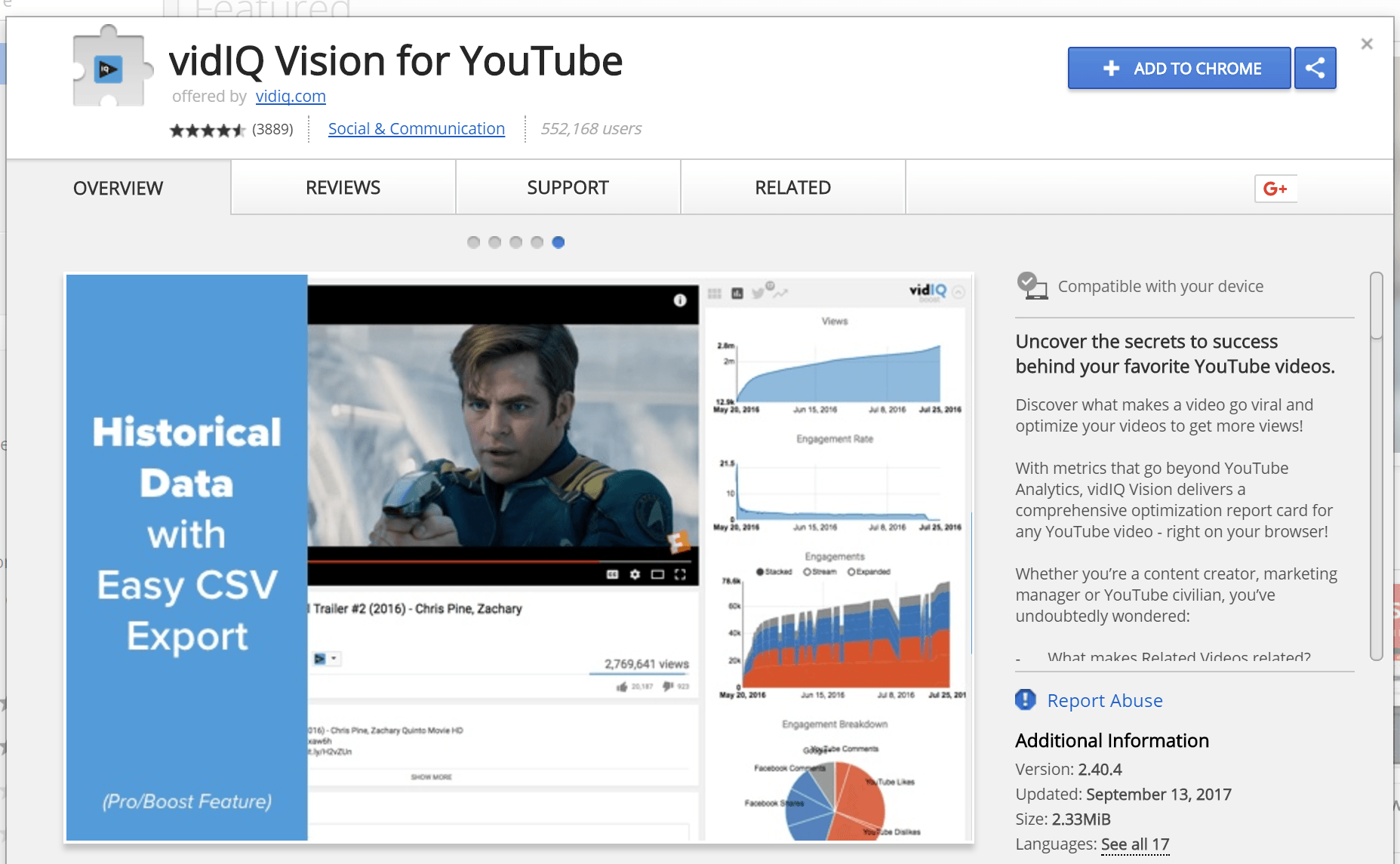The height and width of the screenshot is (864, 1400).
Task: Click the vidIQ Vision for YouTube title
Action: pyautogui.click(x=395, y=60)
